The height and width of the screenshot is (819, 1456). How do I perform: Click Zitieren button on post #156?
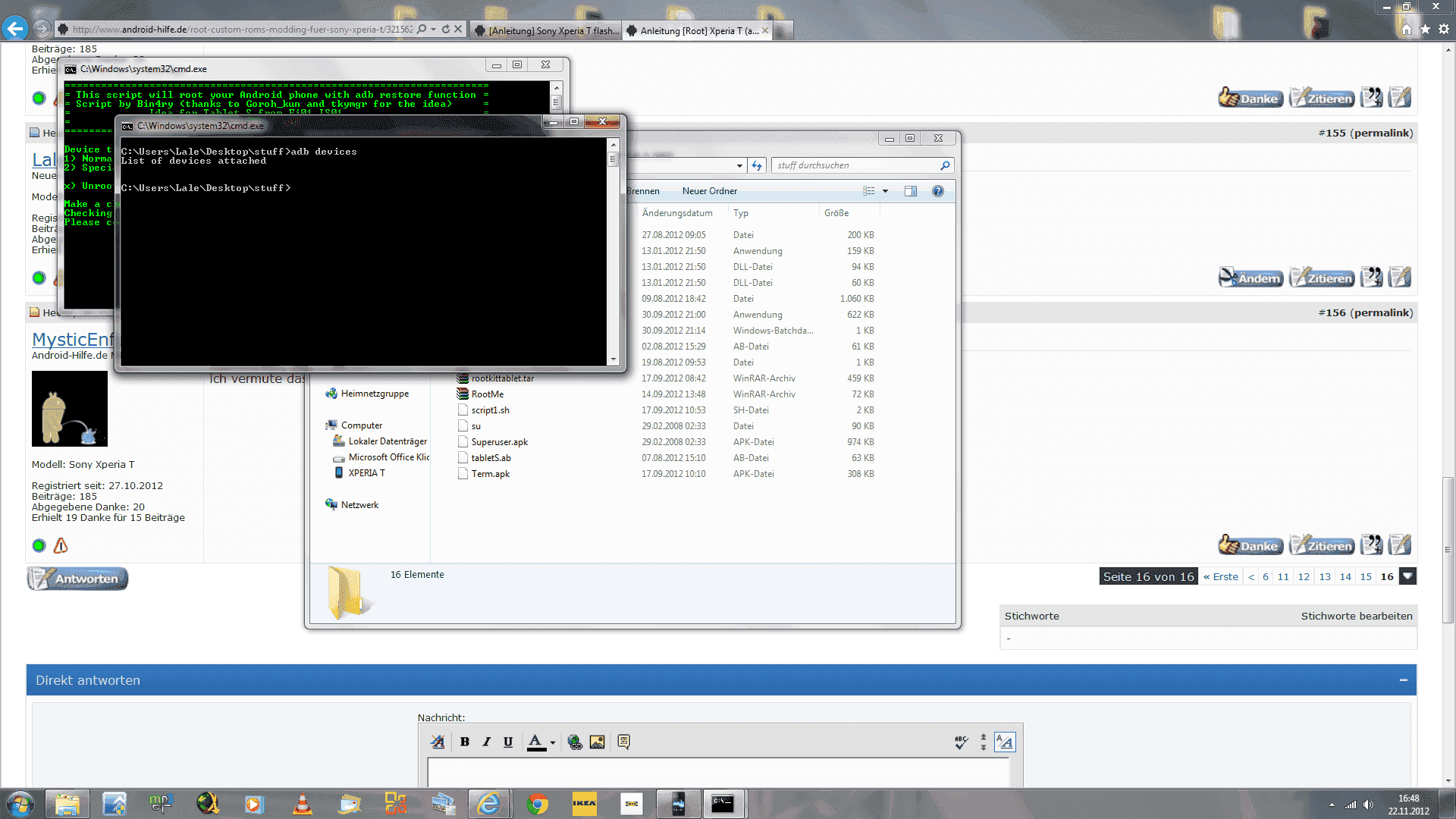click(x=1322, y=545)
